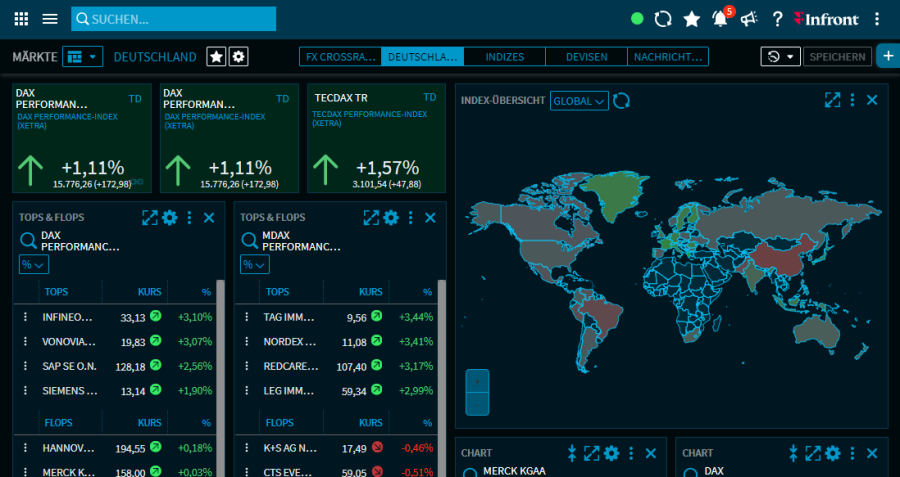The image size is (900, 477).
Task: Expand the Index-Übersicht panel to fullscreen
Action: [832, 100]
